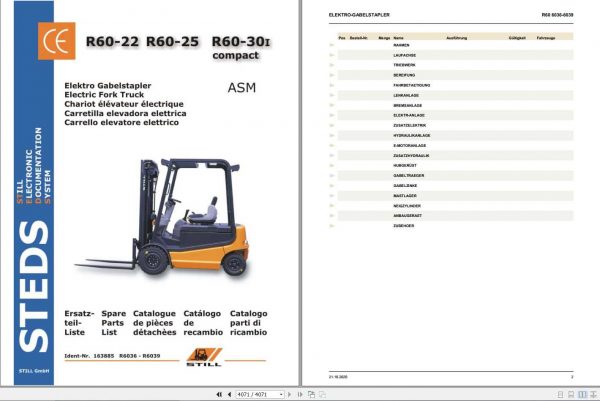Click the orange CE mark logo
600x401 pixels.
click(x=57, y=41)
